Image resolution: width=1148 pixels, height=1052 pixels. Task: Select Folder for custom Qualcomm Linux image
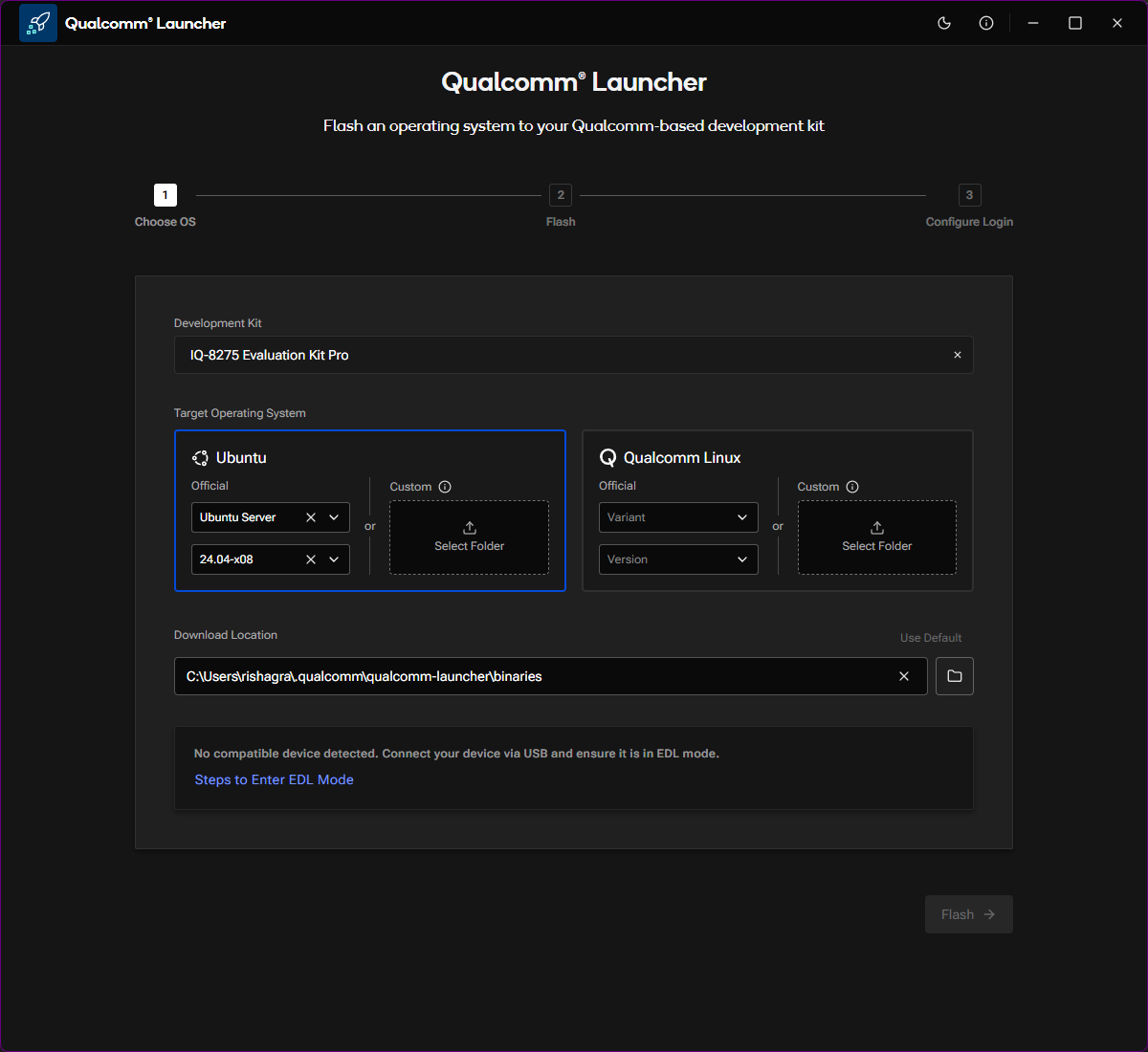pos(877,537)
